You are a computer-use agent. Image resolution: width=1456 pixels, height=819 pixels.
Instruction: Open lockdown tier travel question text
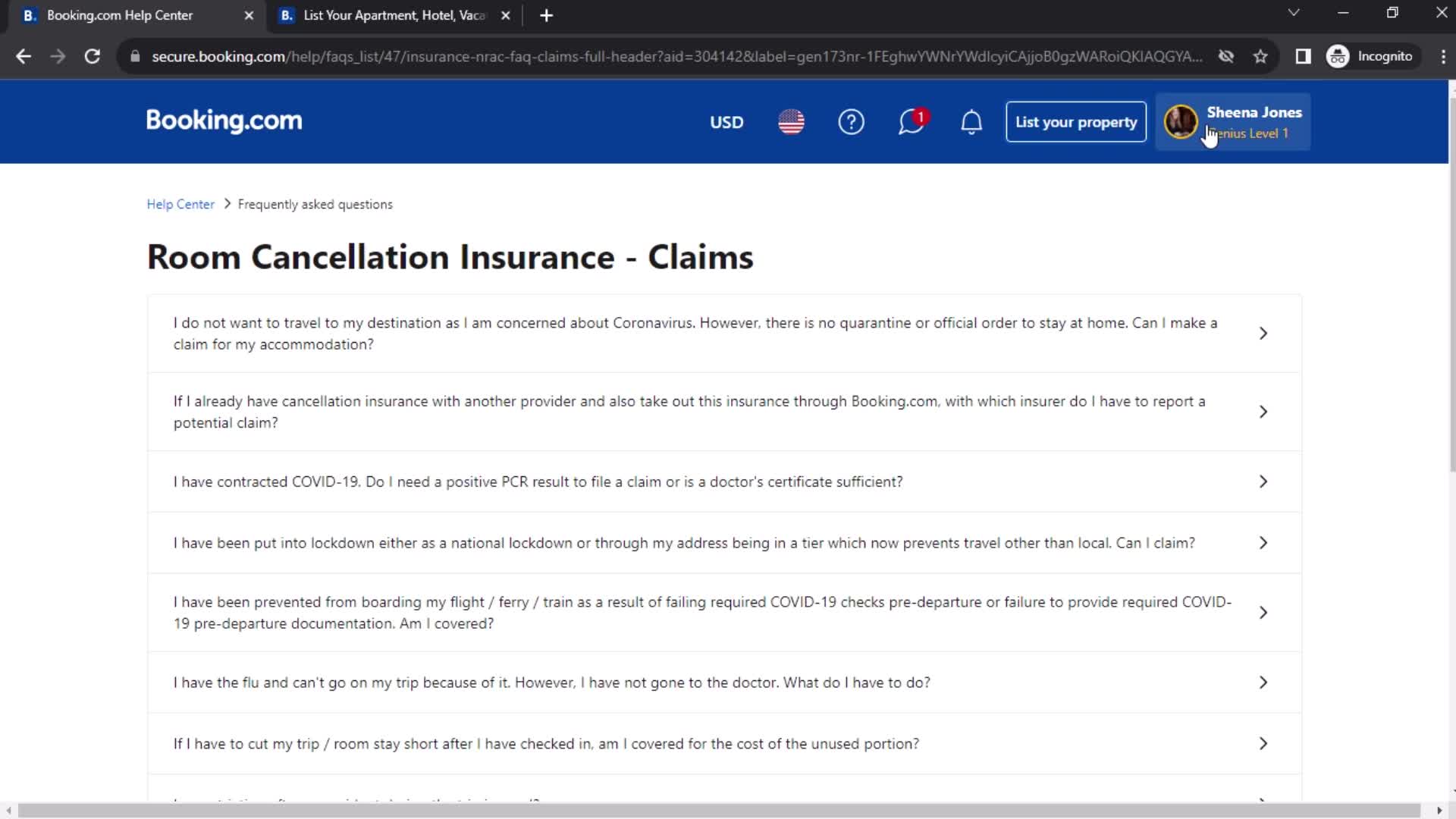click(684, 543)
